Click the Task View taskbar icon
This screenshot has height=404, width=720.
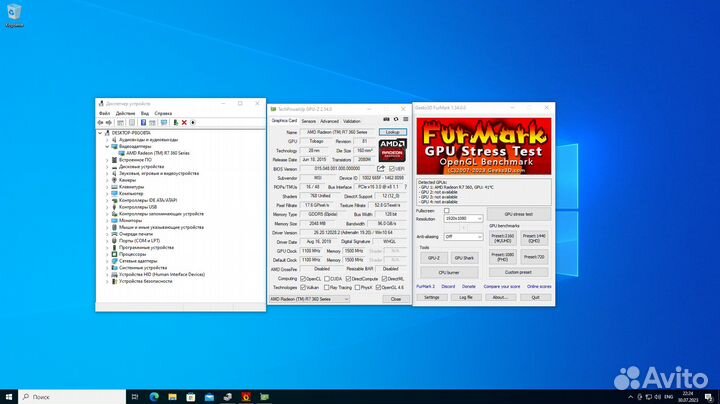135,397
